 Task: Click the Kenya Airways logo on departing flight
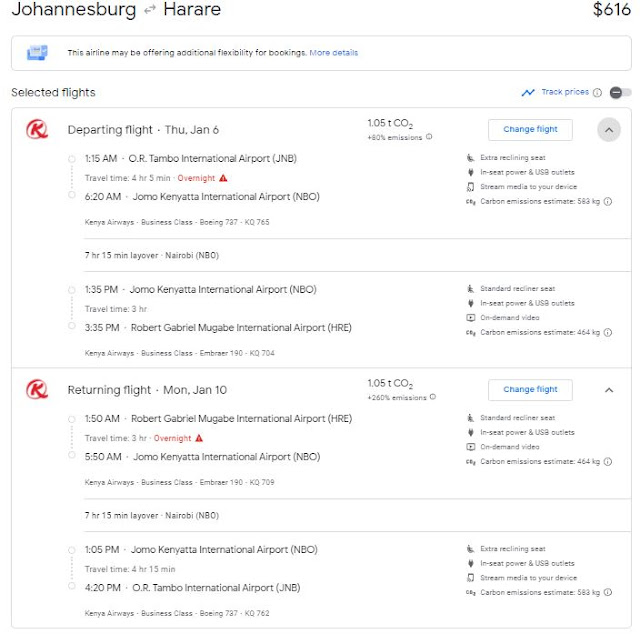point(37,129)
